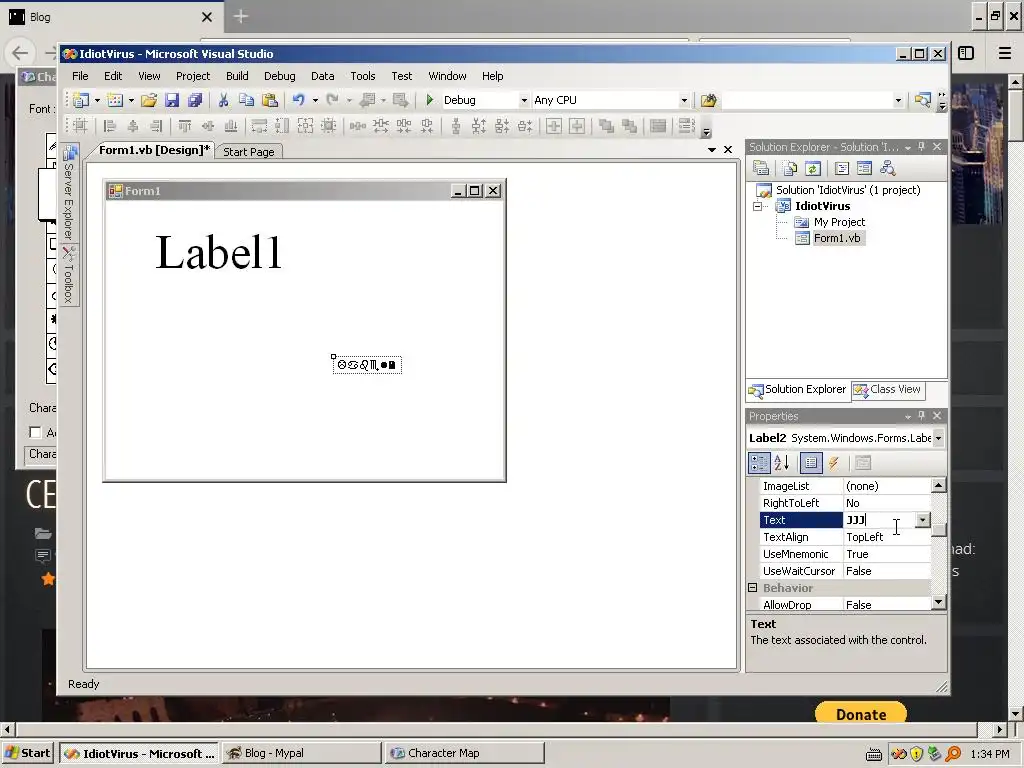
Task: Start debugging with the green play icon
Action: coord(430,100)
